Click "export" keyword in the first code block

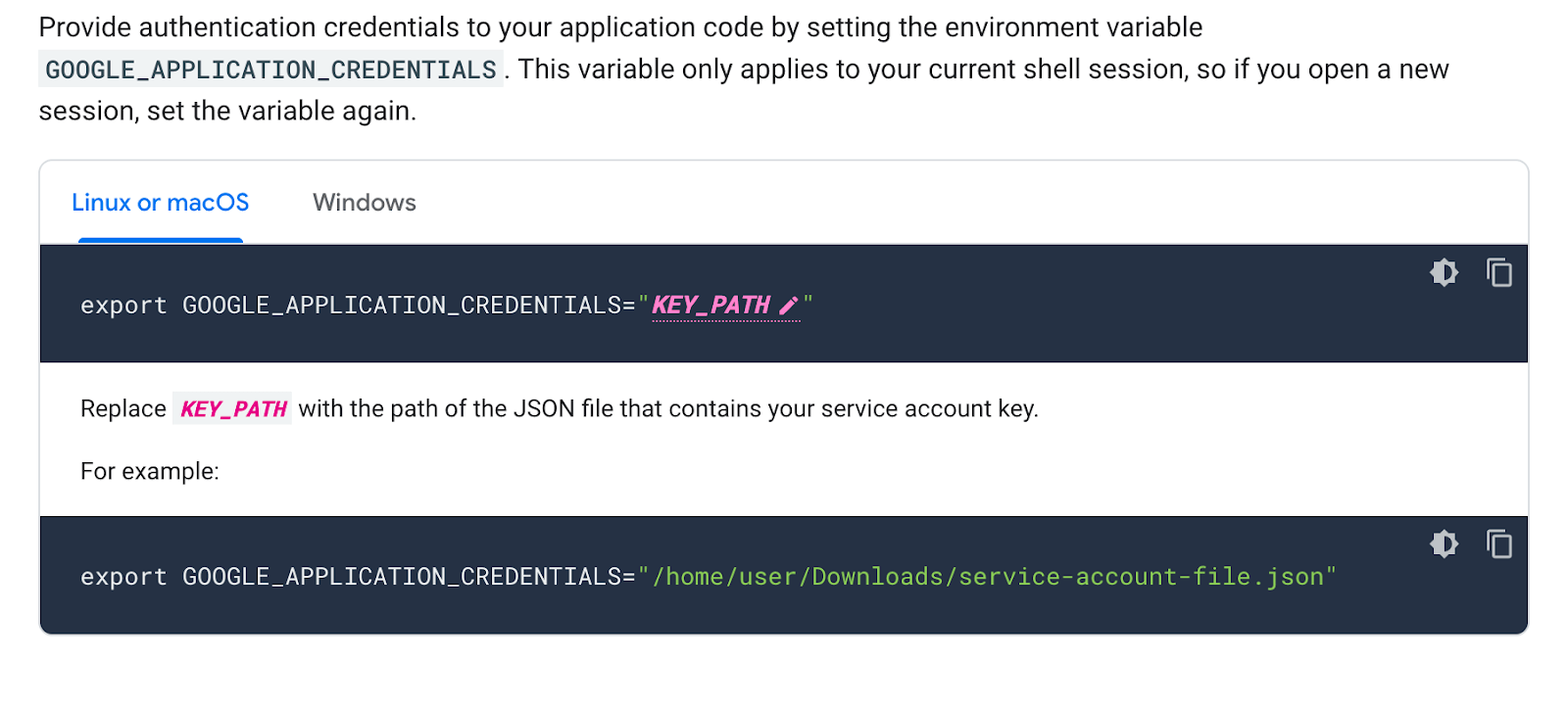[x=123, y=306]
